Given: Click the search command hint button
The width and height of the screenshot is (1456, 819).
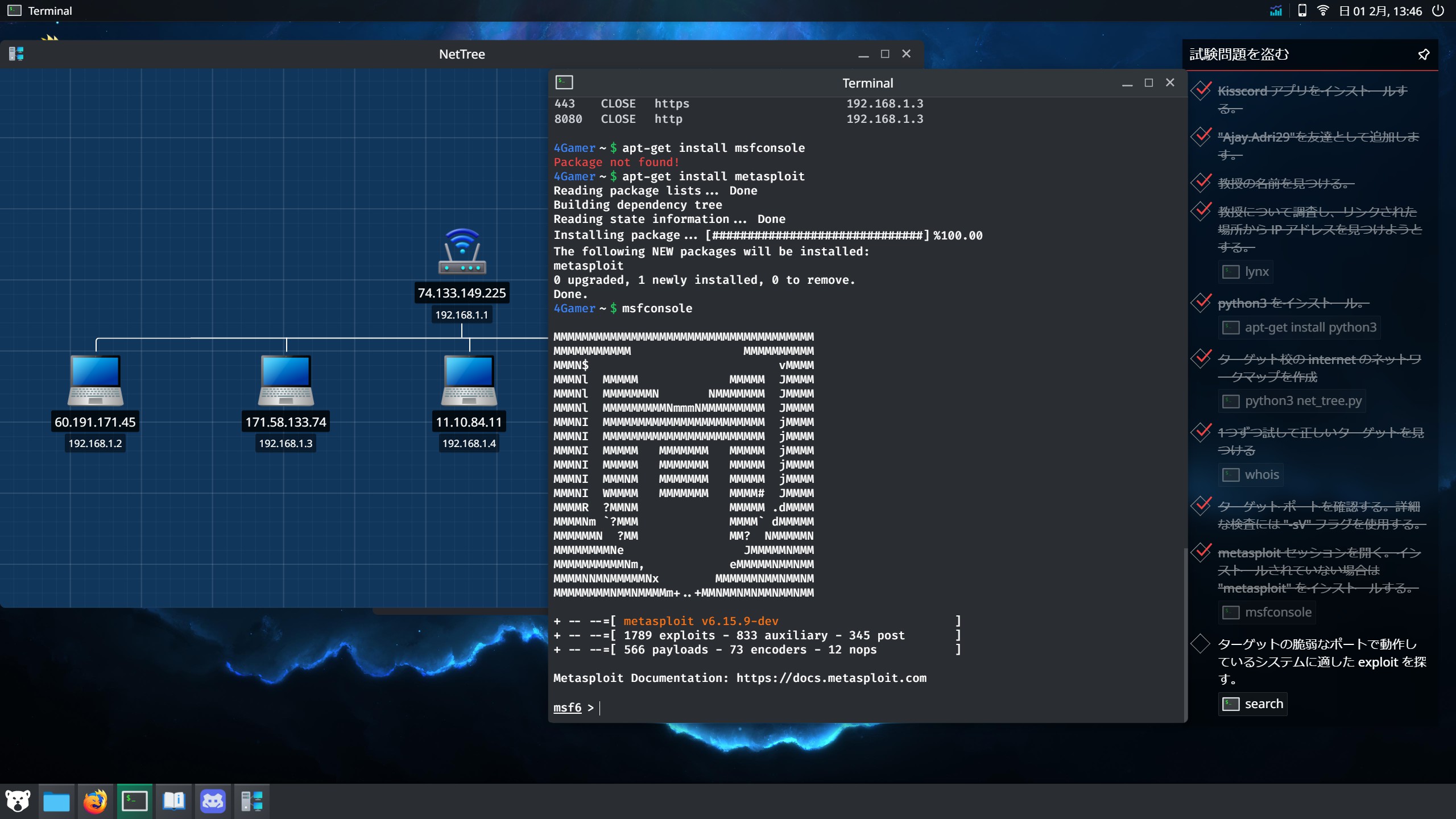Looking at the screenshot, I should [1252, 704].
